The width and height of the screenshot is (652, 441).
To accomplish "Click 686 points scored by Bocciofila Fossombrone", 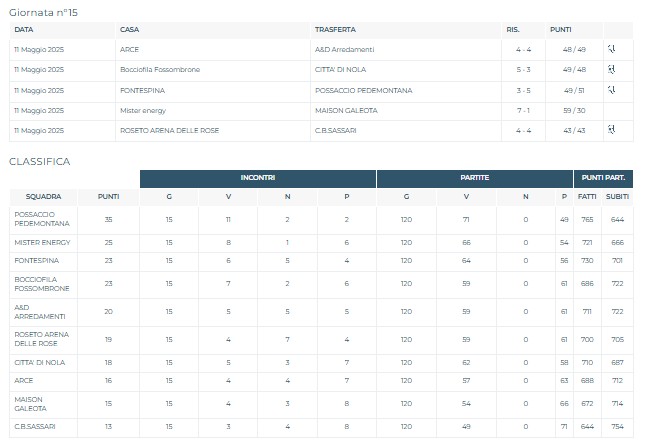I will tap(587, 283).
